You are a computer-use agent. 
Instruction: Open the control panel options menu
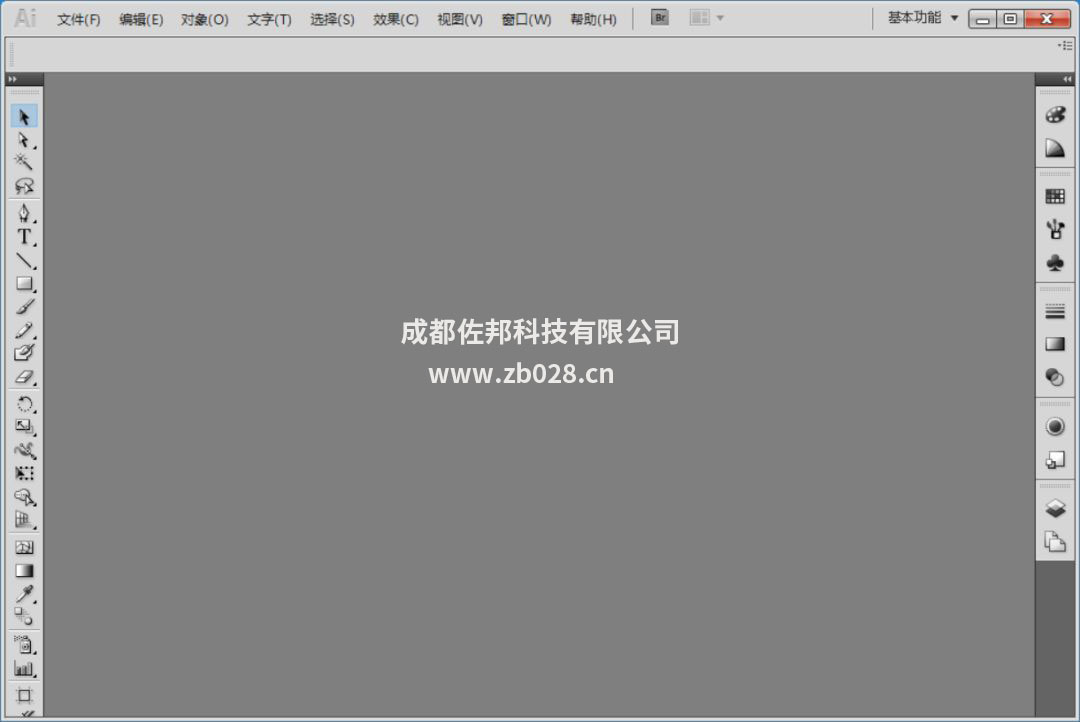[1066, 45]
